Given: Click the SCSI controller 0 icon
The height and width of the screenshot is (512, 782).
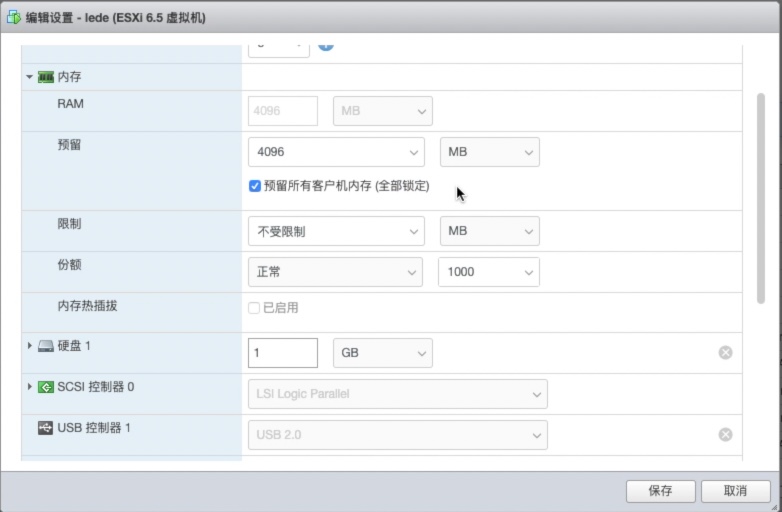Looking at the screenshot, I should pyautogui.click(x=46, y=387).
